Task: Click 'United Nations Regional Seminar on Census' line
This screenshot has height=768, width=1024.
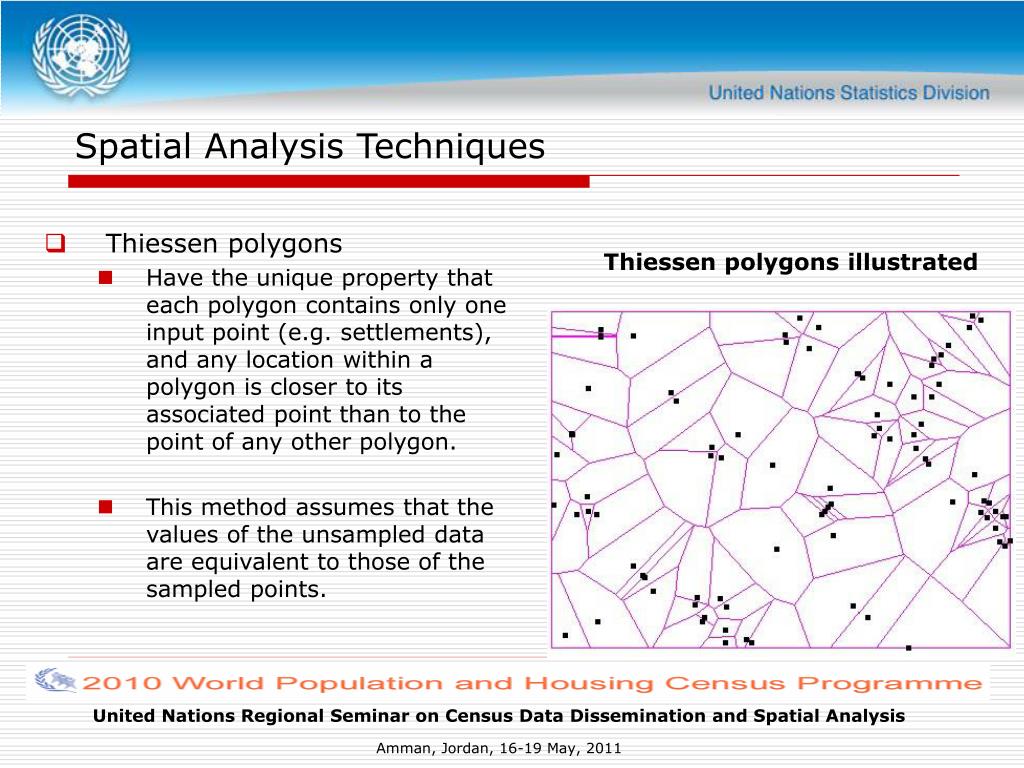Action: 499,716
